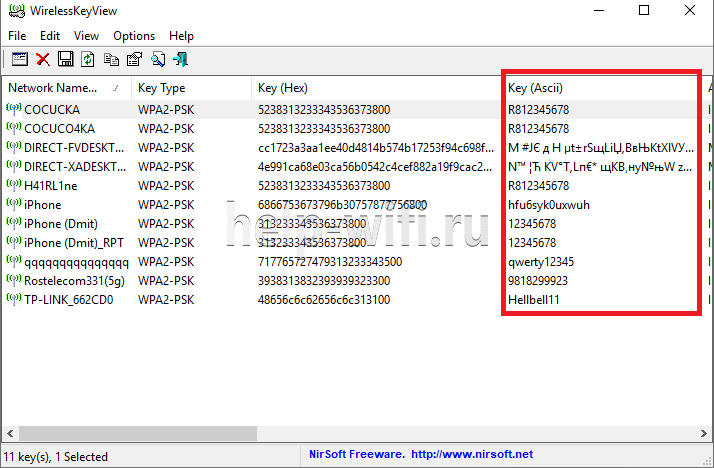Select the TP-LINK_662CD0 network name

[x=68, y=300]
